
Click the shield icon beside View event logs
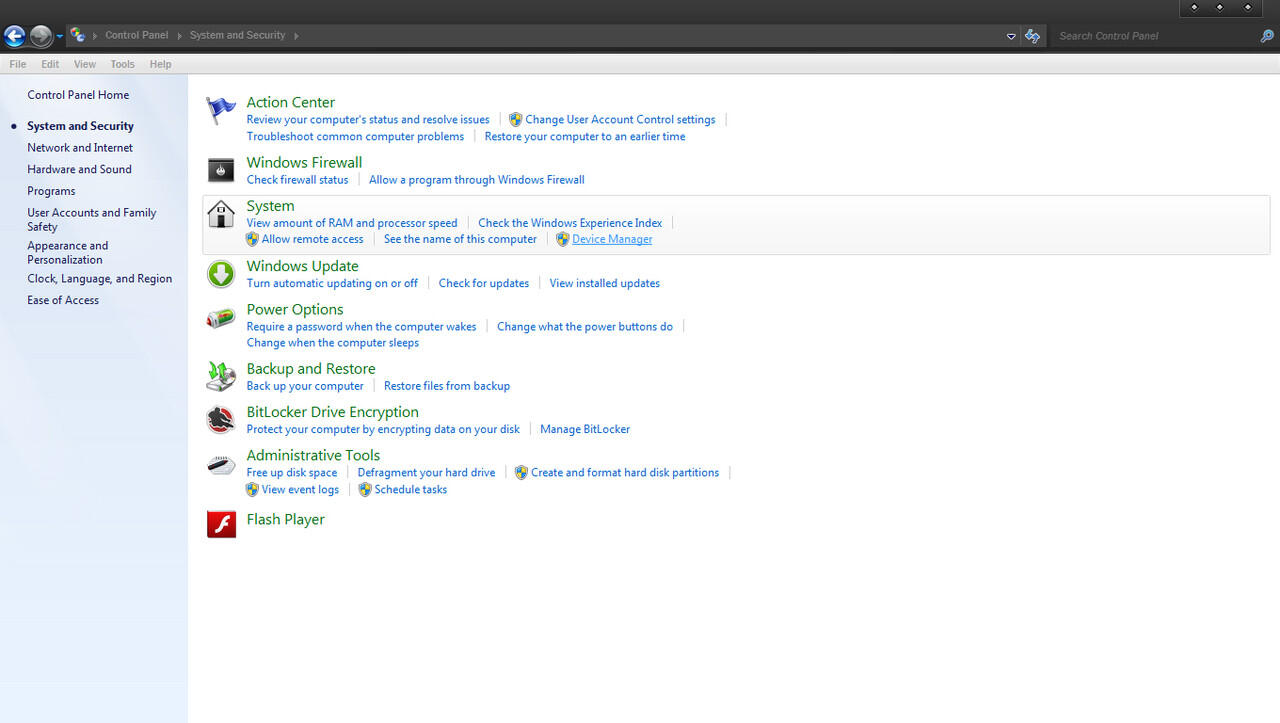click(x=252, y=489)
